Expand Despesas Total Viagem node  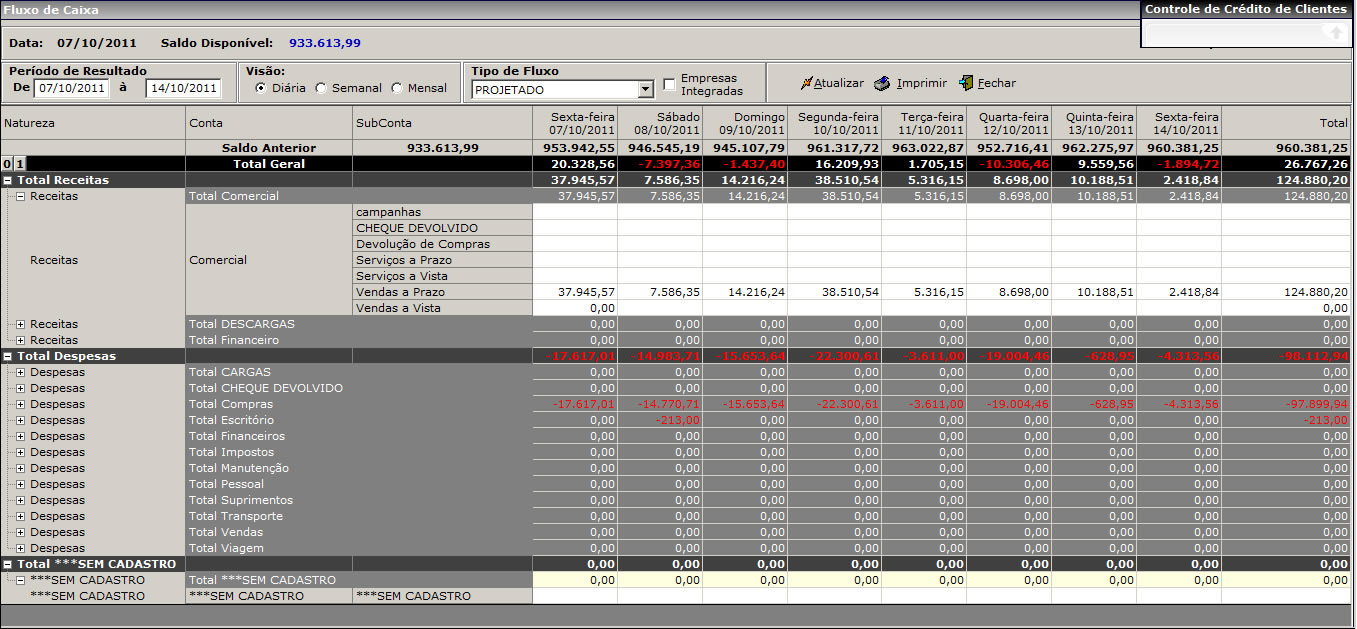click(21, 548)
